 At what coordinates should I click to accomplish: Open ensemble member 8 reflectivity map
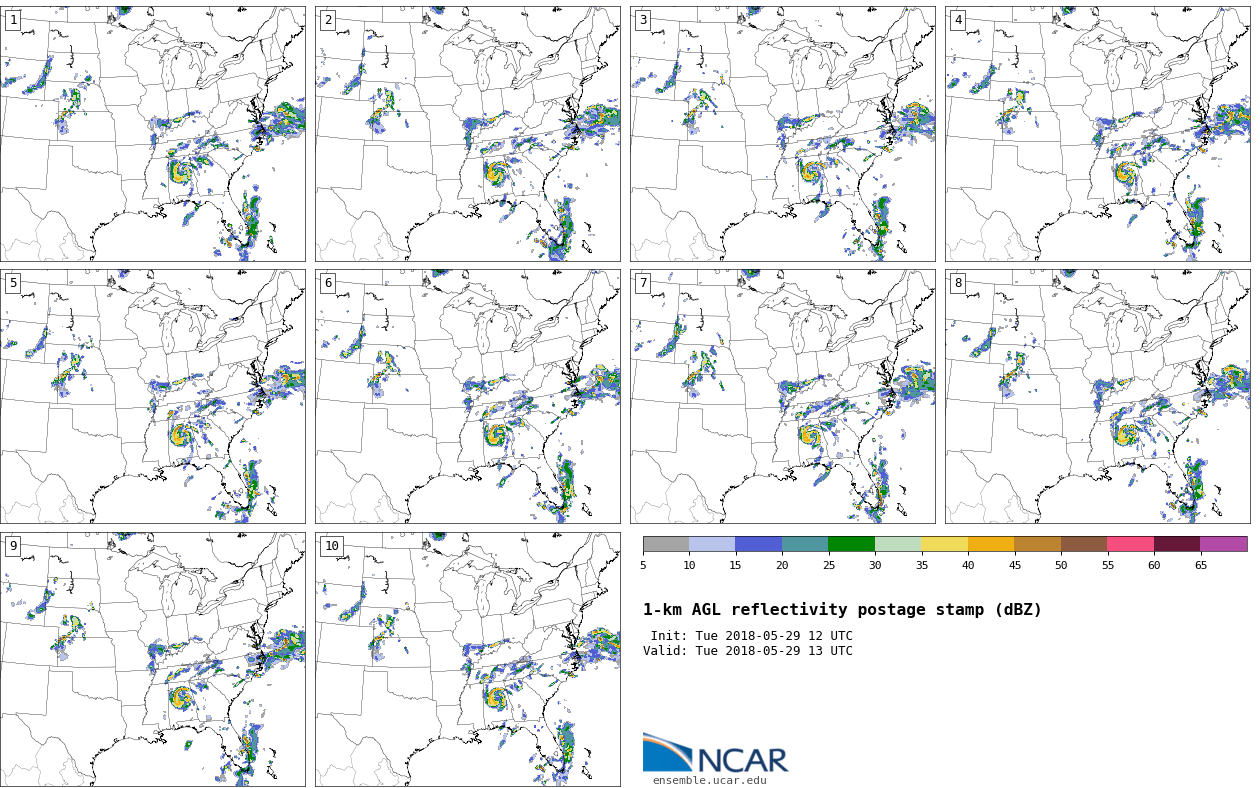click(x=1098, y=396)
